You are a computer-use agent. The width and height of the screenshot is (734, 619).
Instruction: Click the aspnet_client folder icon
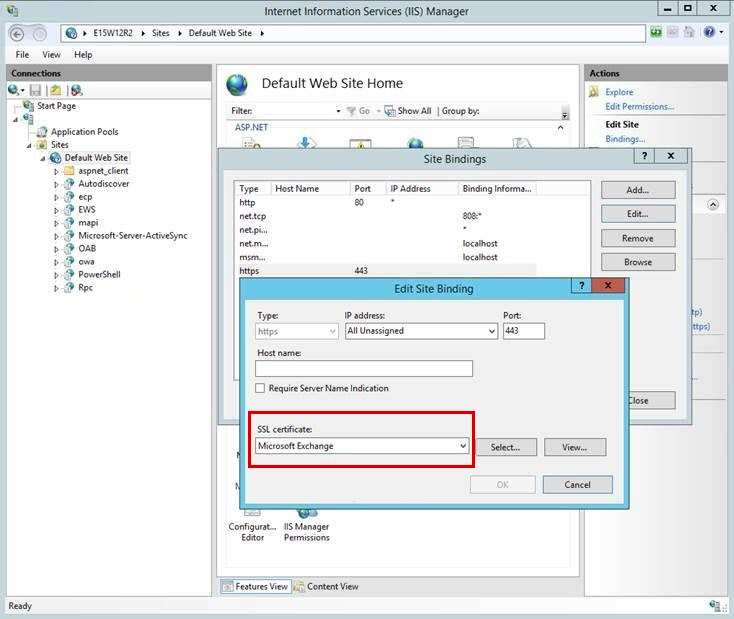coord(69,170)
